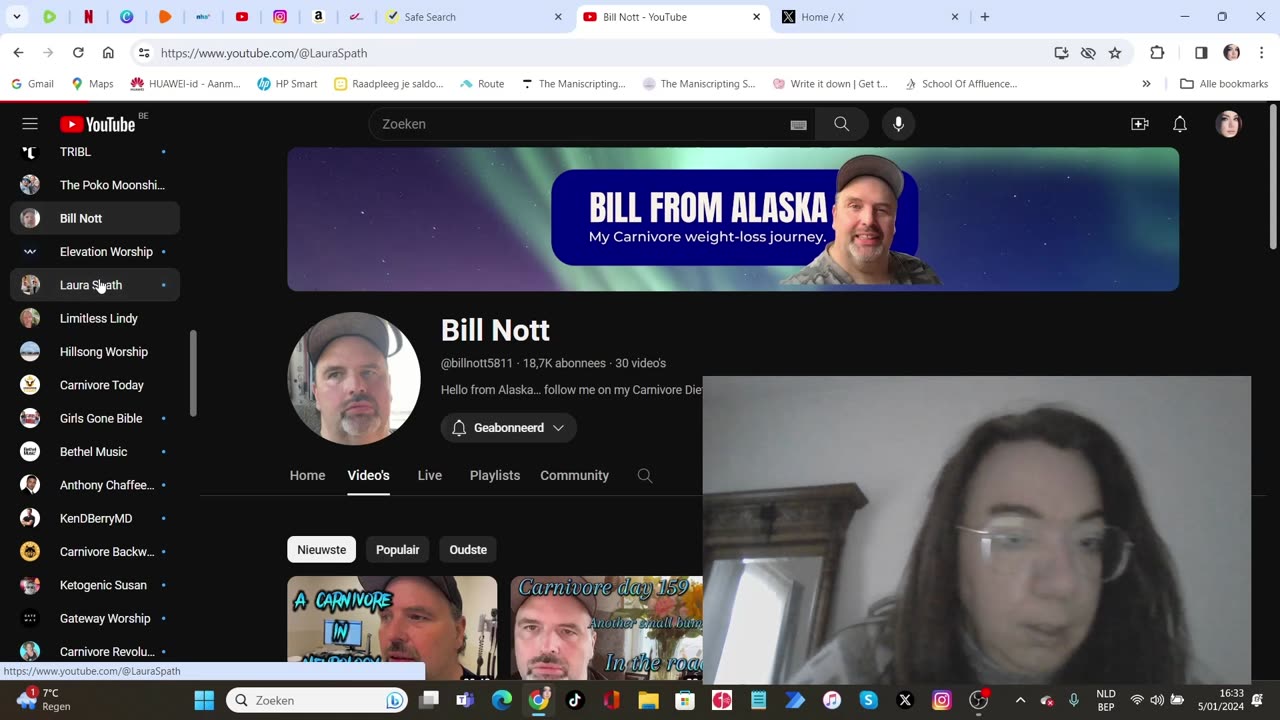Switch to the pinned Amazon tab
The height and width of the screenshot is (720, 1280).
click(x=318, y=17)
